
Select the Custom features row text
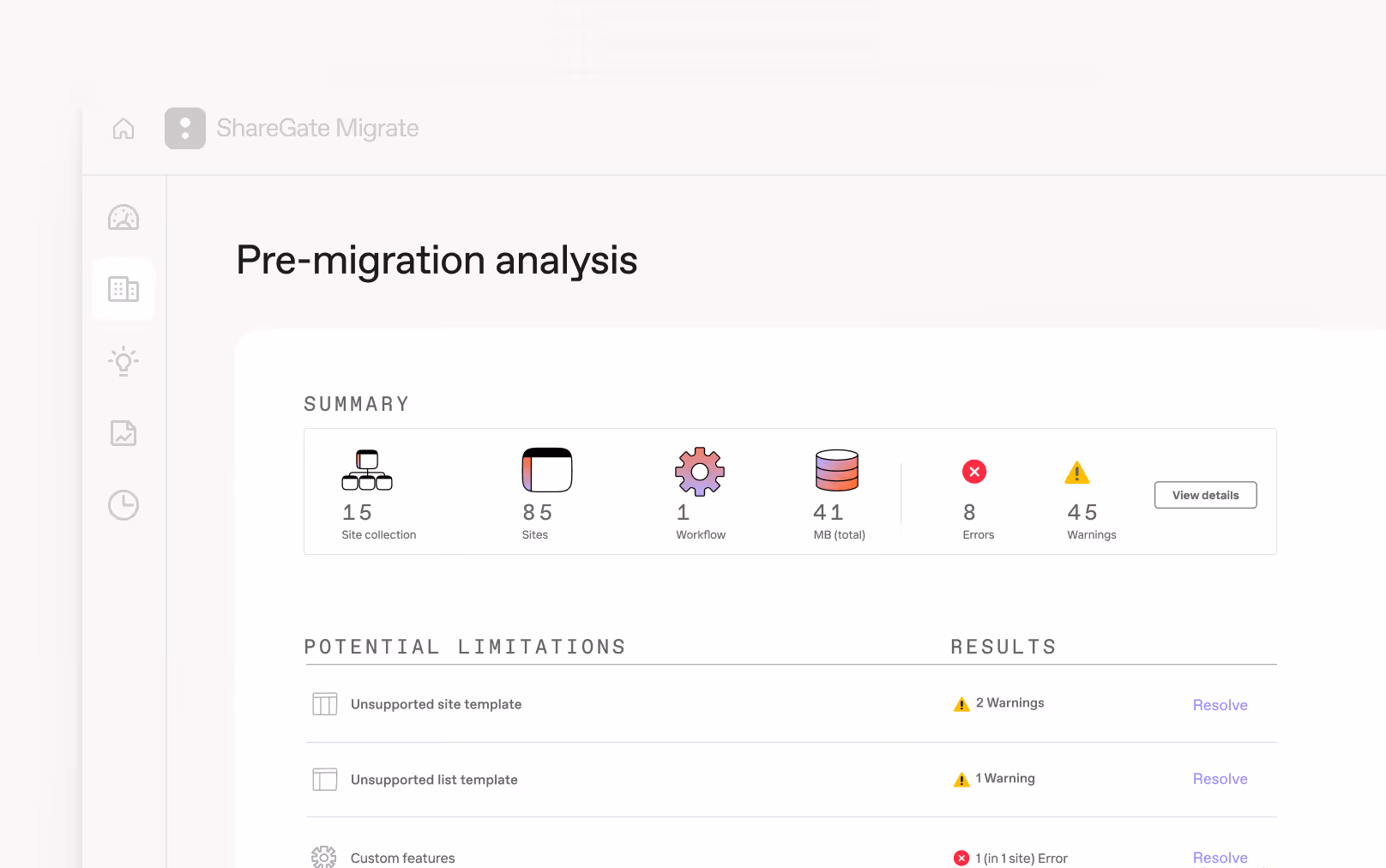pyautogui.click(x=403, y=858)
